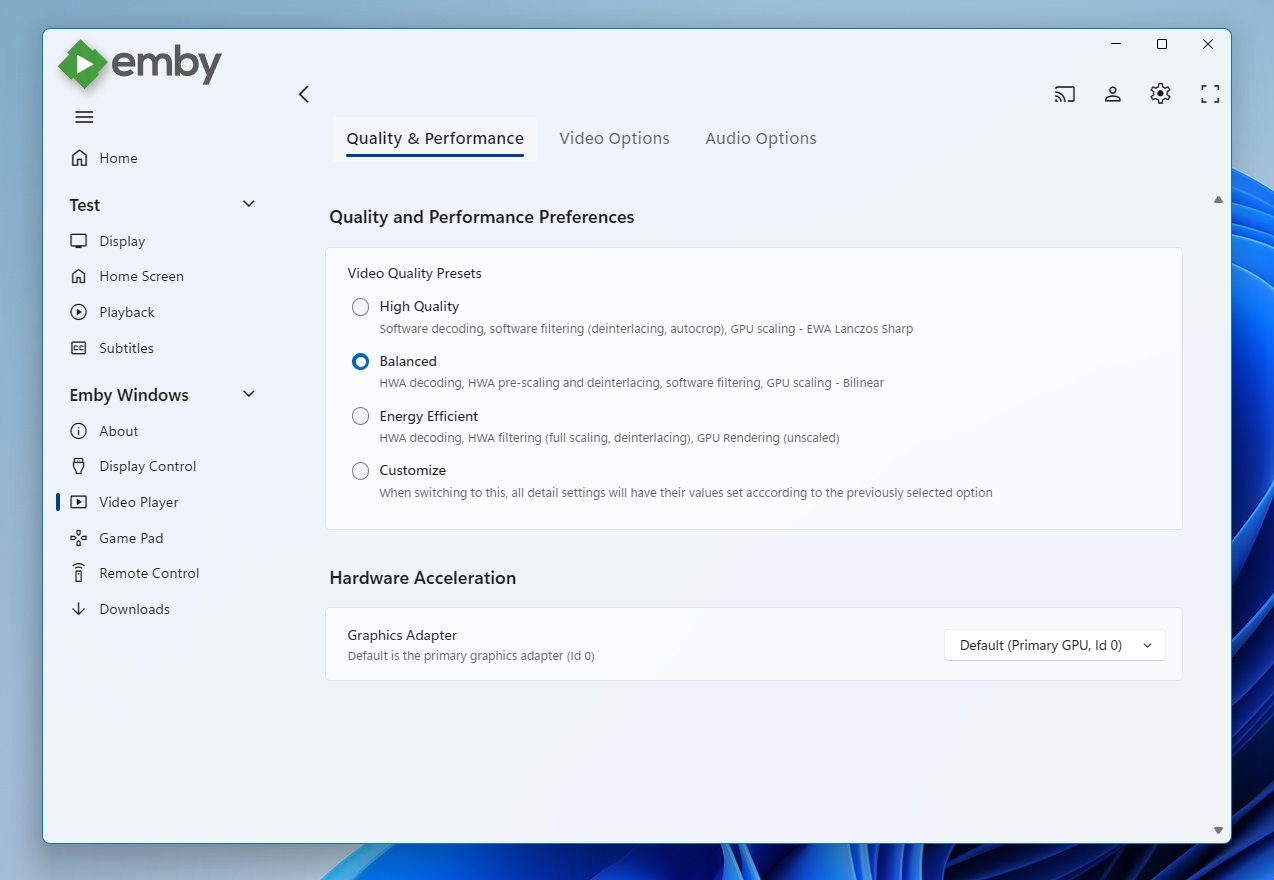Viewport: 1274px width, 880px height.
Task: Open the cast to device icon
Action: [x=1065, y=94]
